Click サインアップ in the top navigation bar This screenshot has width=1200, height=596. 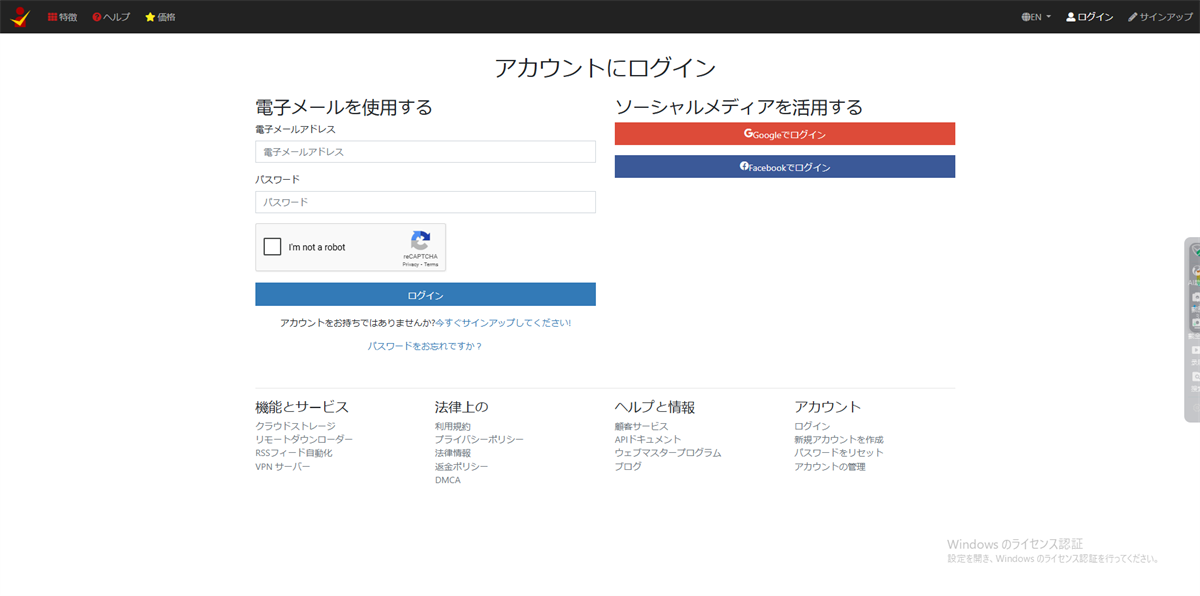[1160, 17]
